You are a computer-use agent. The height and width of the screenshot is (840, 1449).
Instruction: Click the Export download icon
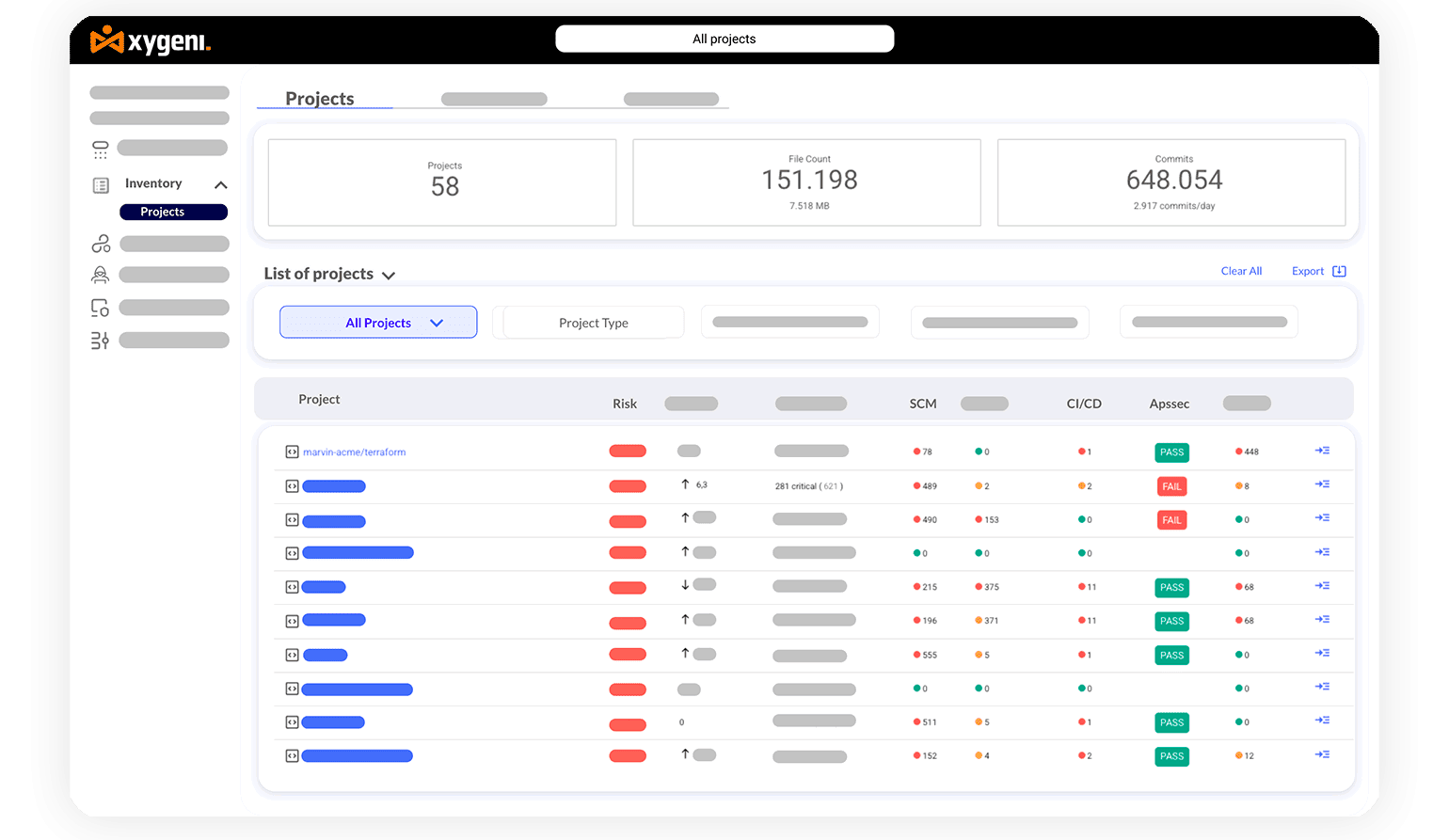click(x=1339, y=271)
